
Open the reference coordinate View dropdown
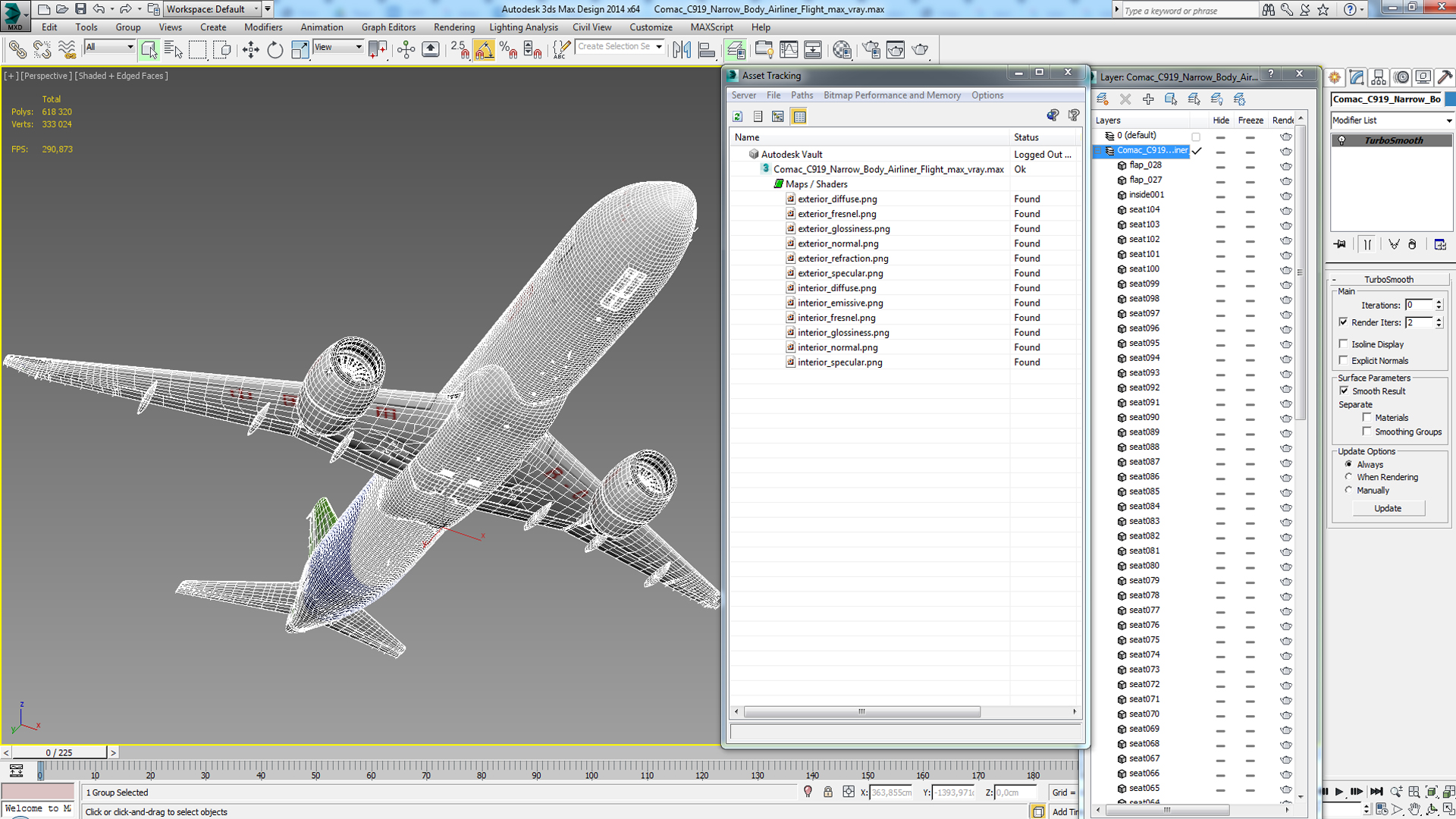(338, 47)
